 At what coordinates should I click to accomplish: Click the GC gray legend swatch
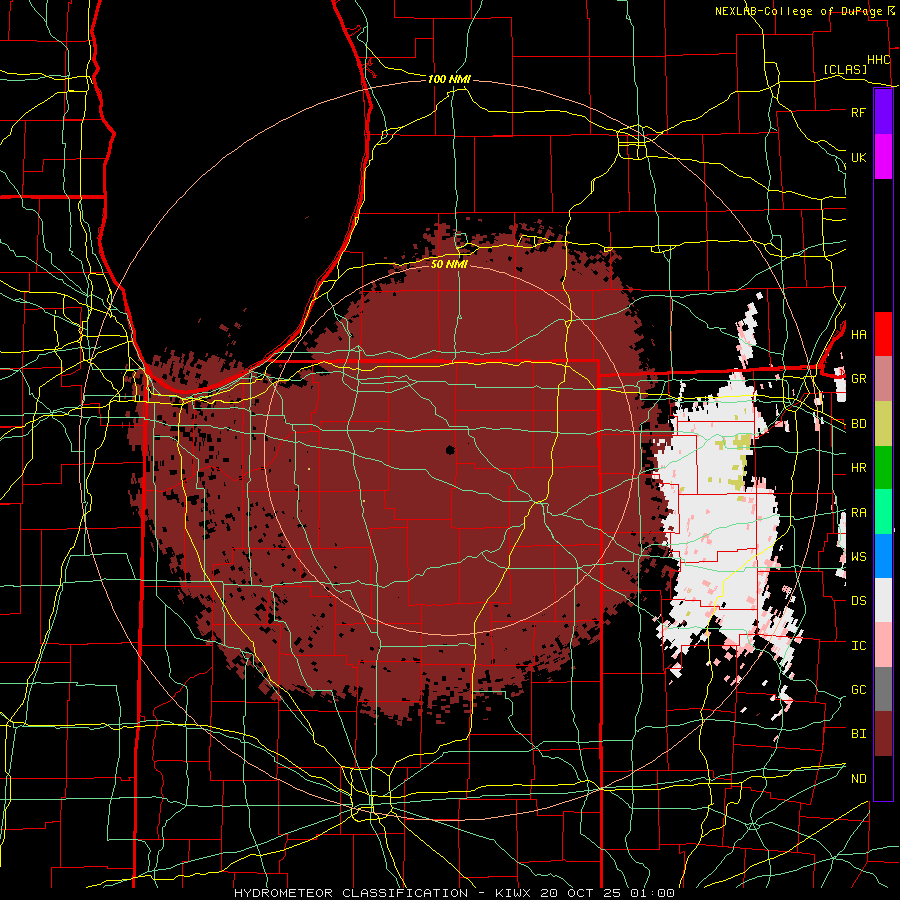click(x=883, y=689)
